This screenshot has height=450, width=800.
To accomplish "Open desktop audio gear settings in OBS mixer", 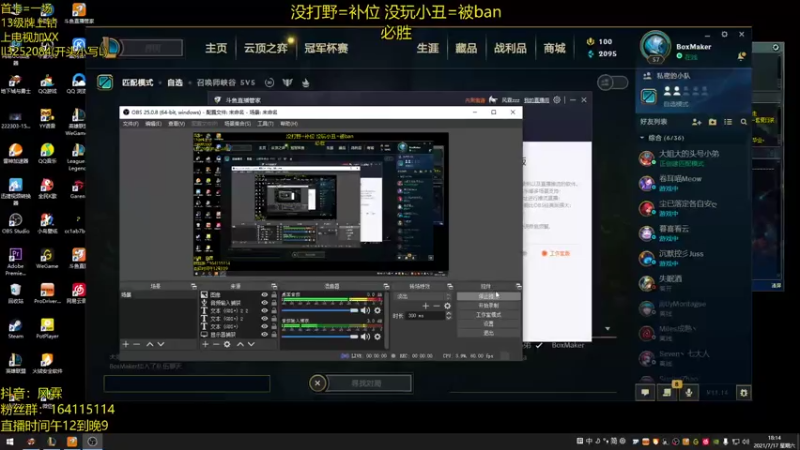I will coord(378,310).
